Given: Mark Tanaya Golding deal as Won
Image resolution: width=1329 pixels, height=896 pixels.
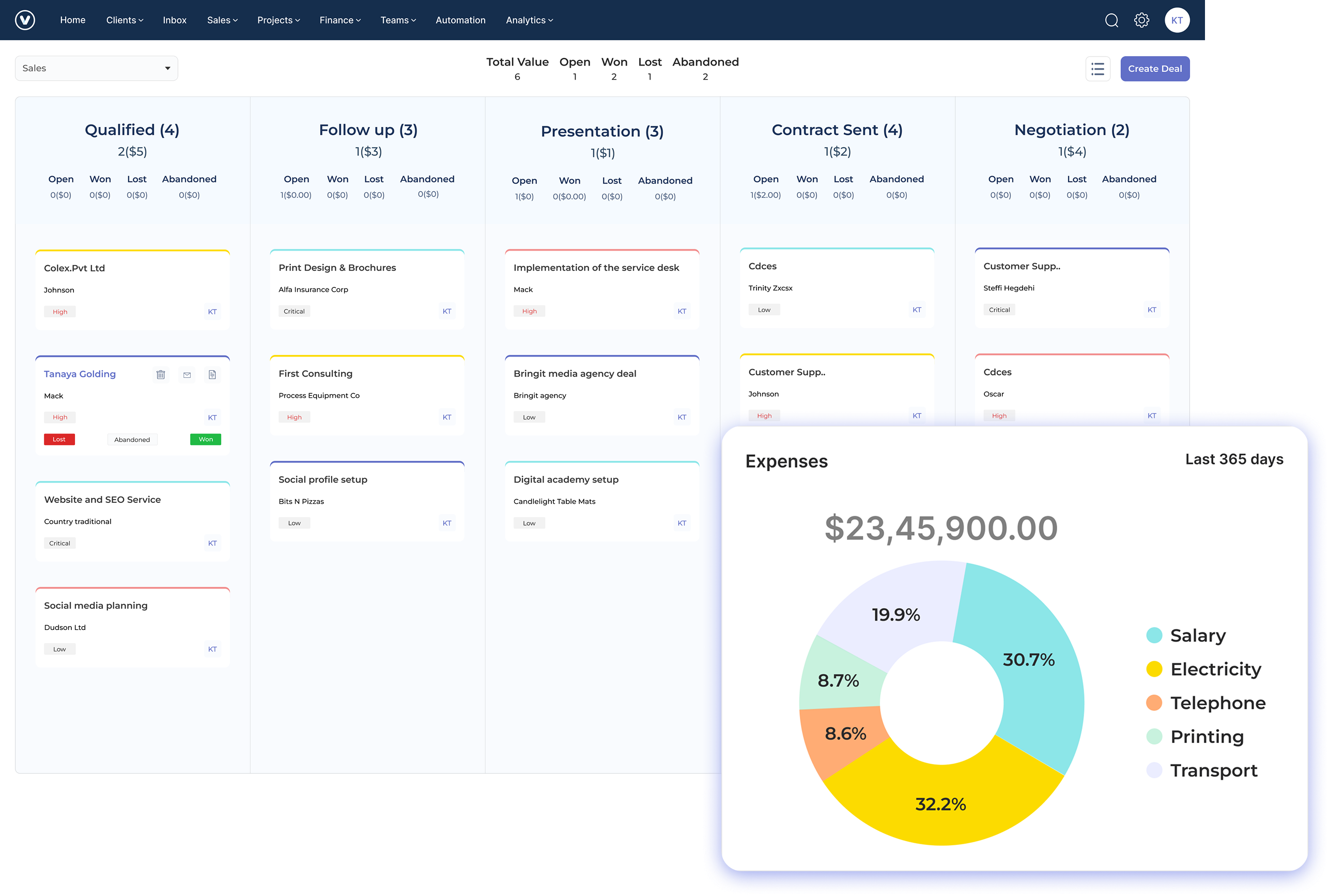Looking at the screenshot, I should 205,439.
